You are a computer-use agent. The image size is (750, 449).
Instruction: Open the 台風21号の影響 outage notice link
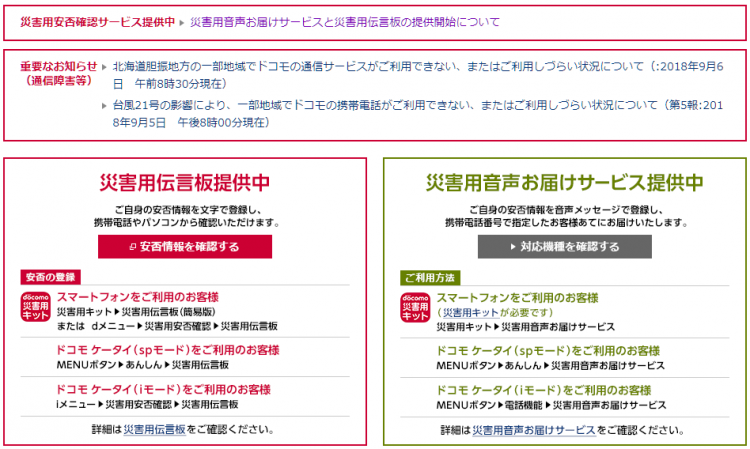click(x=418, y=114)
